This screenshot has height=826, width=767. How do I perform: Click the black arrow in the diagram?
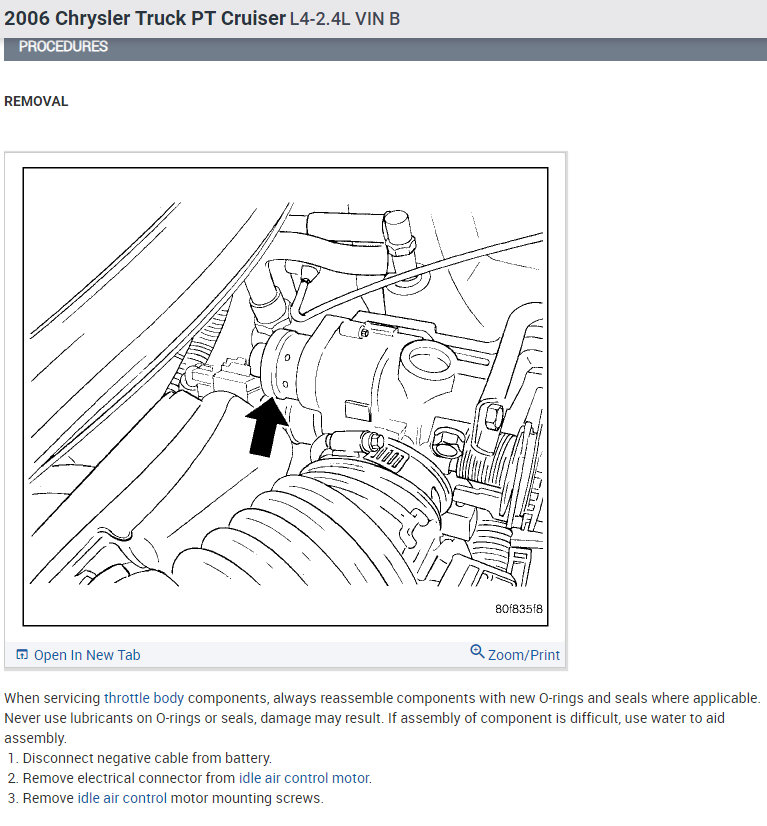[267, 428]
